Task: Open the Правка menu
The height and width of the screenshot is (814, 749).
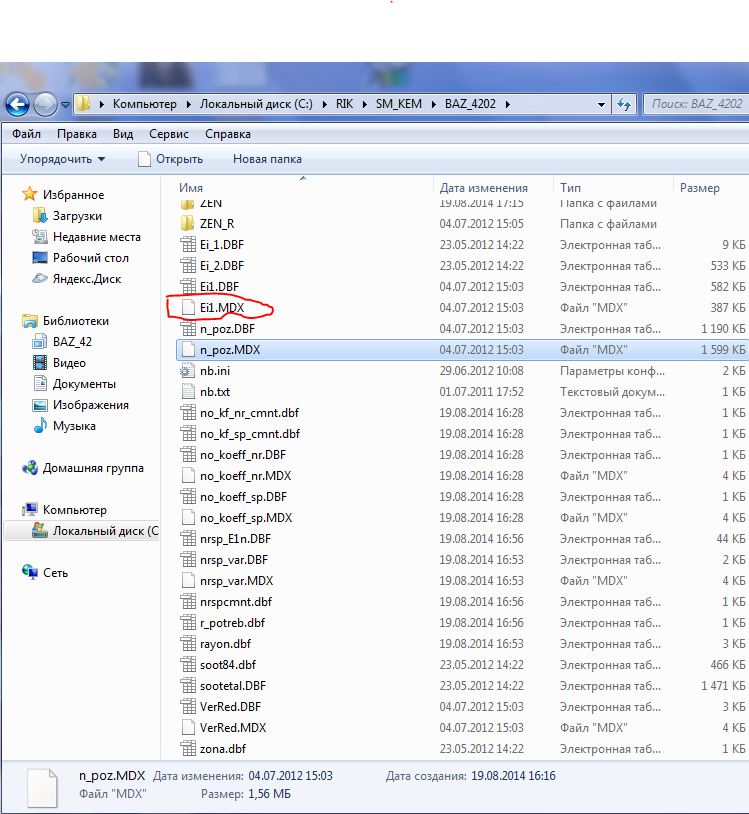Action: pyautogui.click(x=77, y=134)
